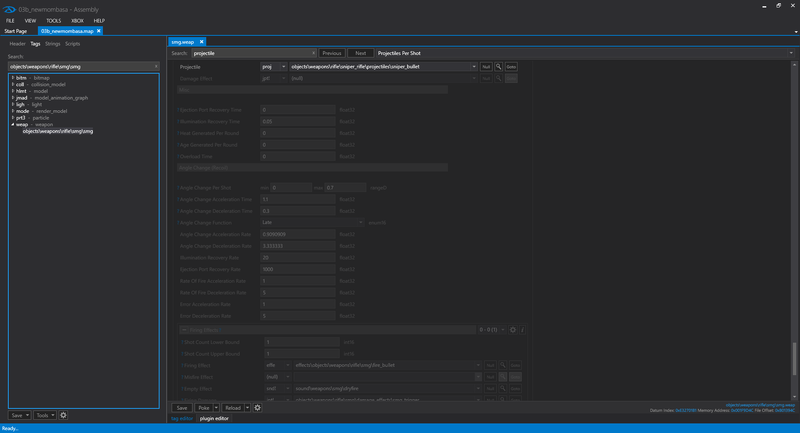Click the Null button for Projectile
This screenshot has width=800, height=433.
click(x=486, y=66)
